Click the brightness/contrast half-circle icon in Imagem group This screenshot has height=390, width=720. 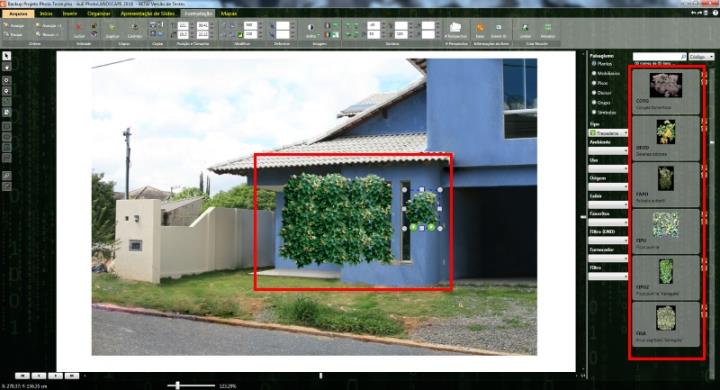311,28
